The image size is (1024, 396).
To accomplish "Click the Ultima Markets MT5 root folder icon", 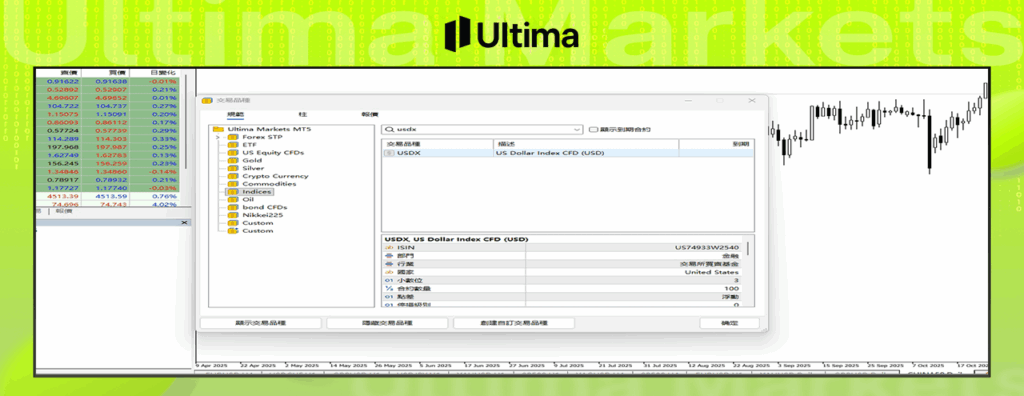I will [218, 129].
